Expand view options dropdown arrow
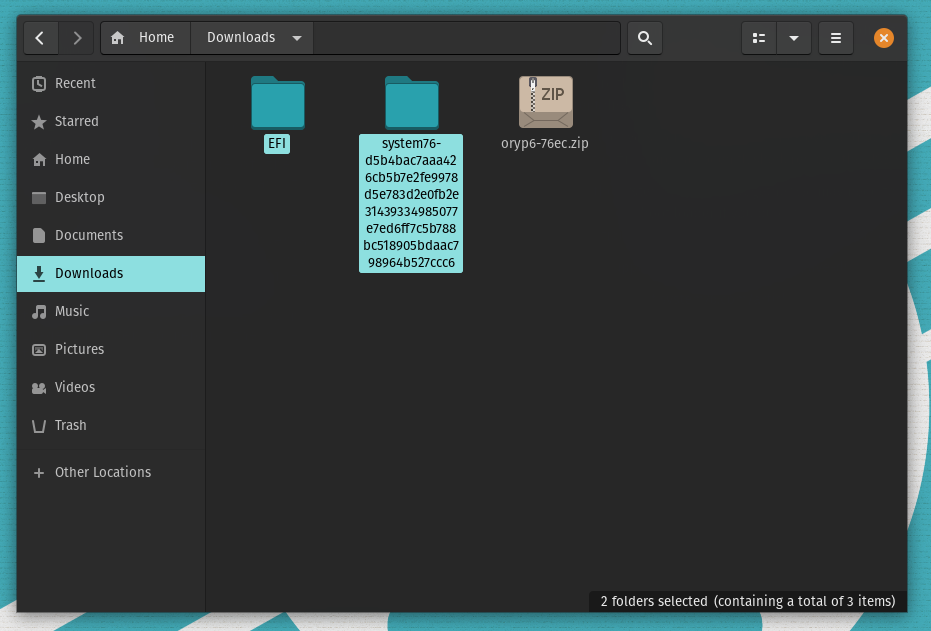Screen dimensions: 931x631 [x=793, y=38]
